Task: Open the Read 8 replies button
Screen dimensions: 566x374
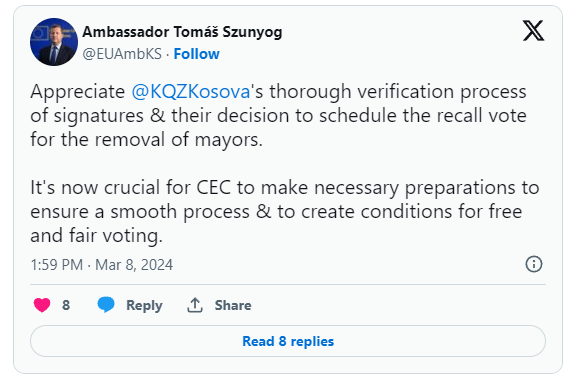Action: (288, 341)
